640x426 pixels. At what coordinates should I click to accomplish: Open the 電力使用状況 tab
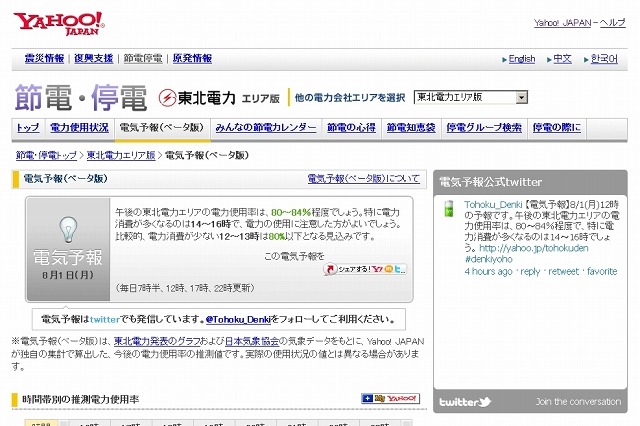79,128
